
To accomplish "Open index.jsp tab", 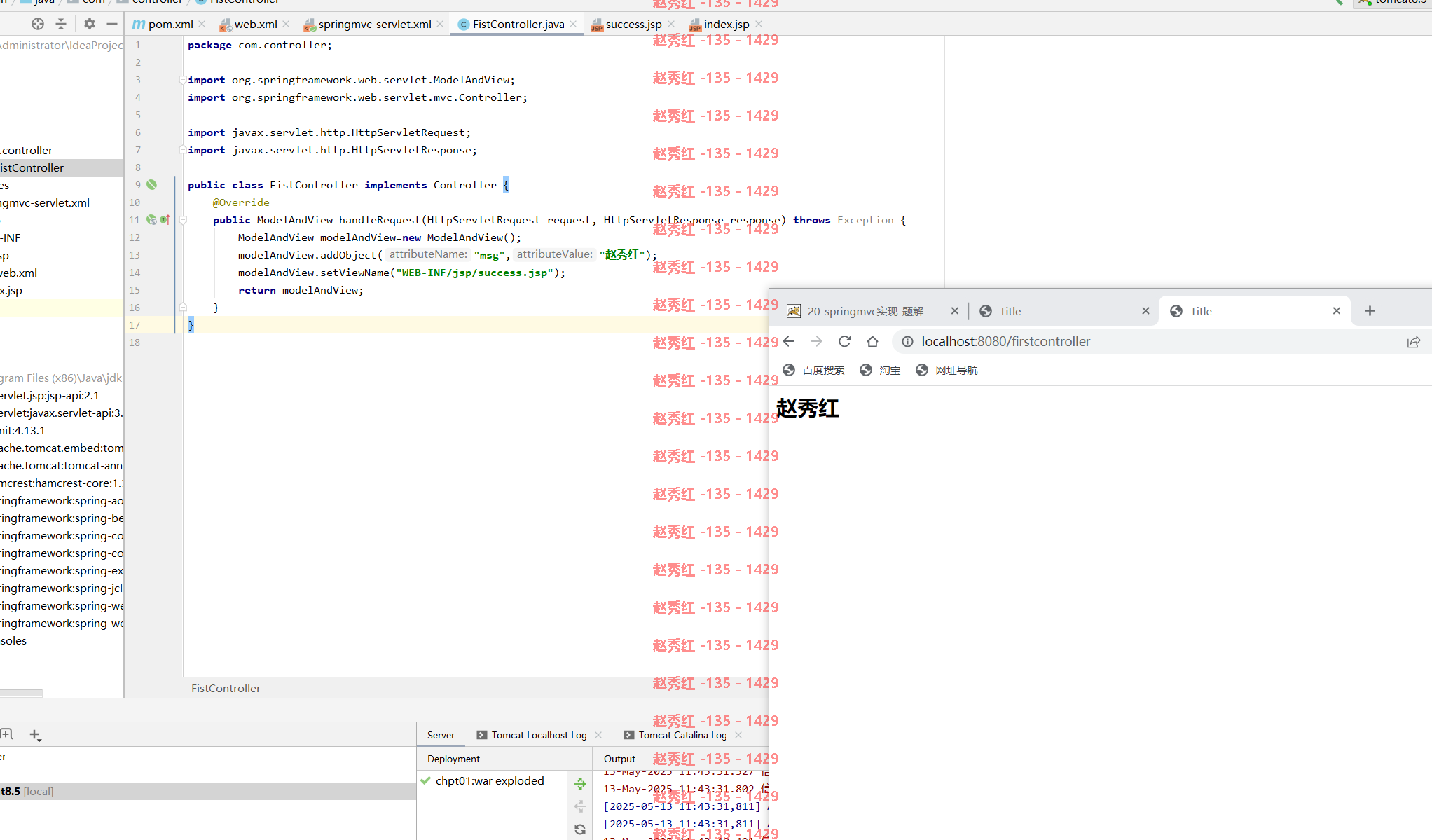I will click(720, 24).
